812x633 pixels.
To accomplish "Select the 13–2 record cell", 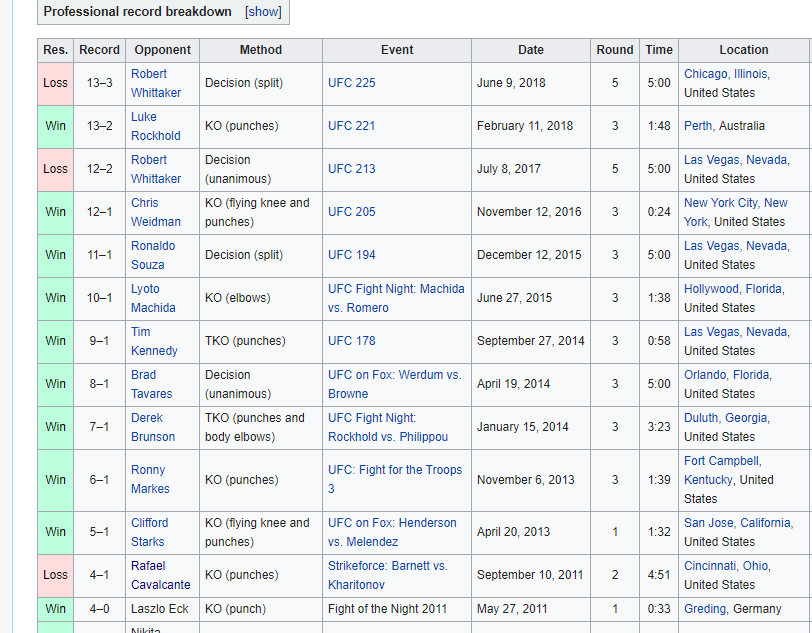I will (99, 126).
